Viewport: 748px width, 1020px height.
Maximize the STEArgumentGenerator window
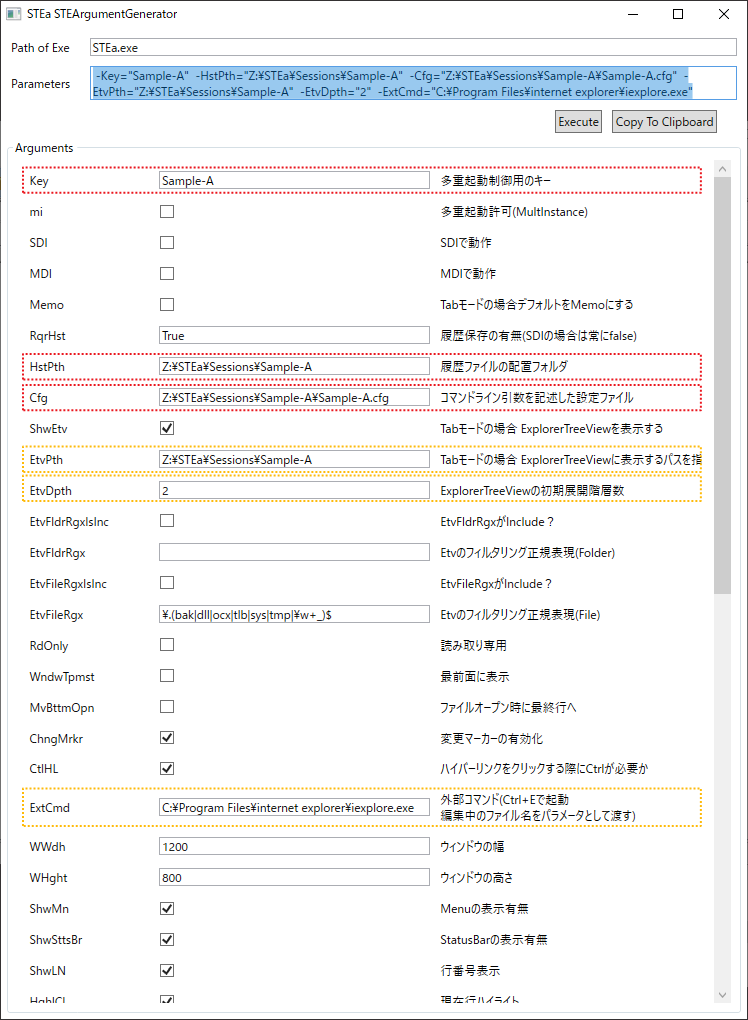pos(678,14)
